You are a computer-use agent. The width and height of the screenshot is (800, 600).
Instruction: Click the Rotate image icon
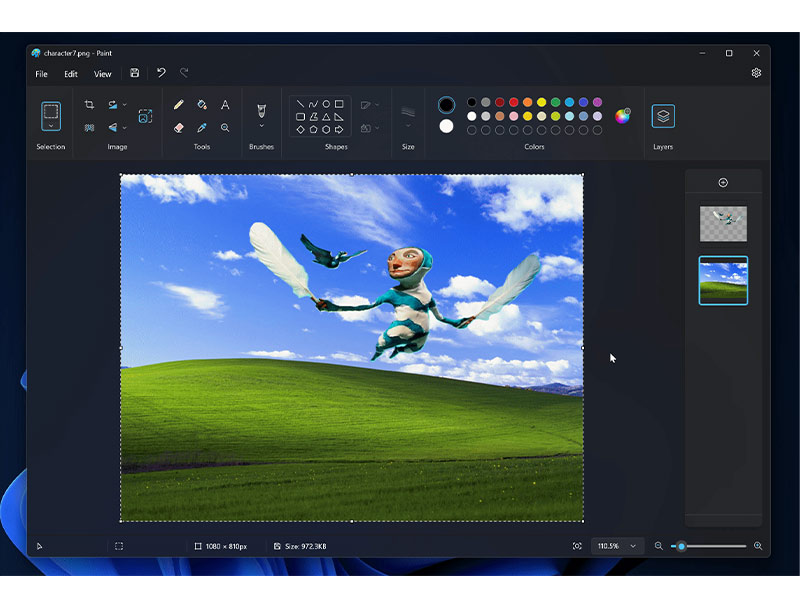pyautogui.click(x=113, y=105)
